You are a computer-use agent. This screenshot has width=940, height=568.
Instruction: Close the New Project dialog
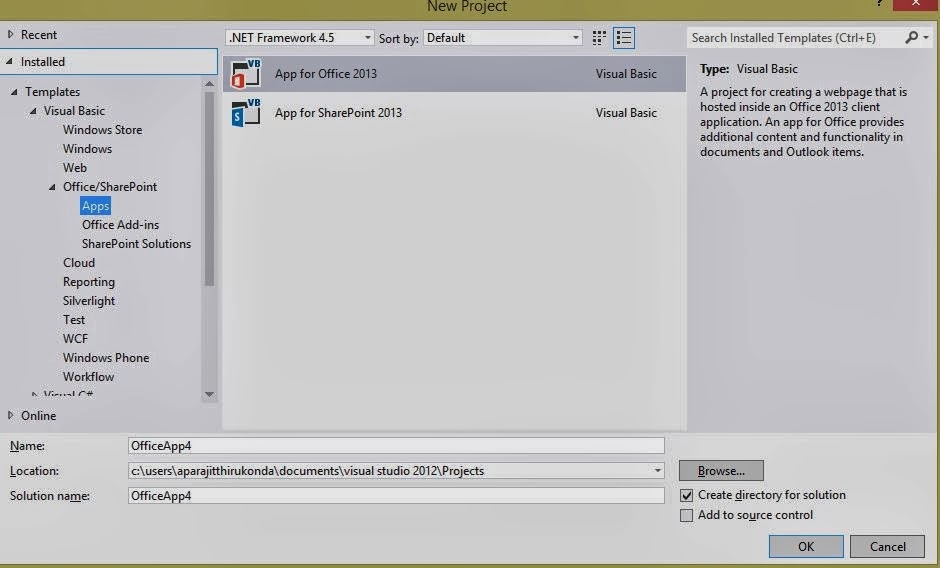915,4
